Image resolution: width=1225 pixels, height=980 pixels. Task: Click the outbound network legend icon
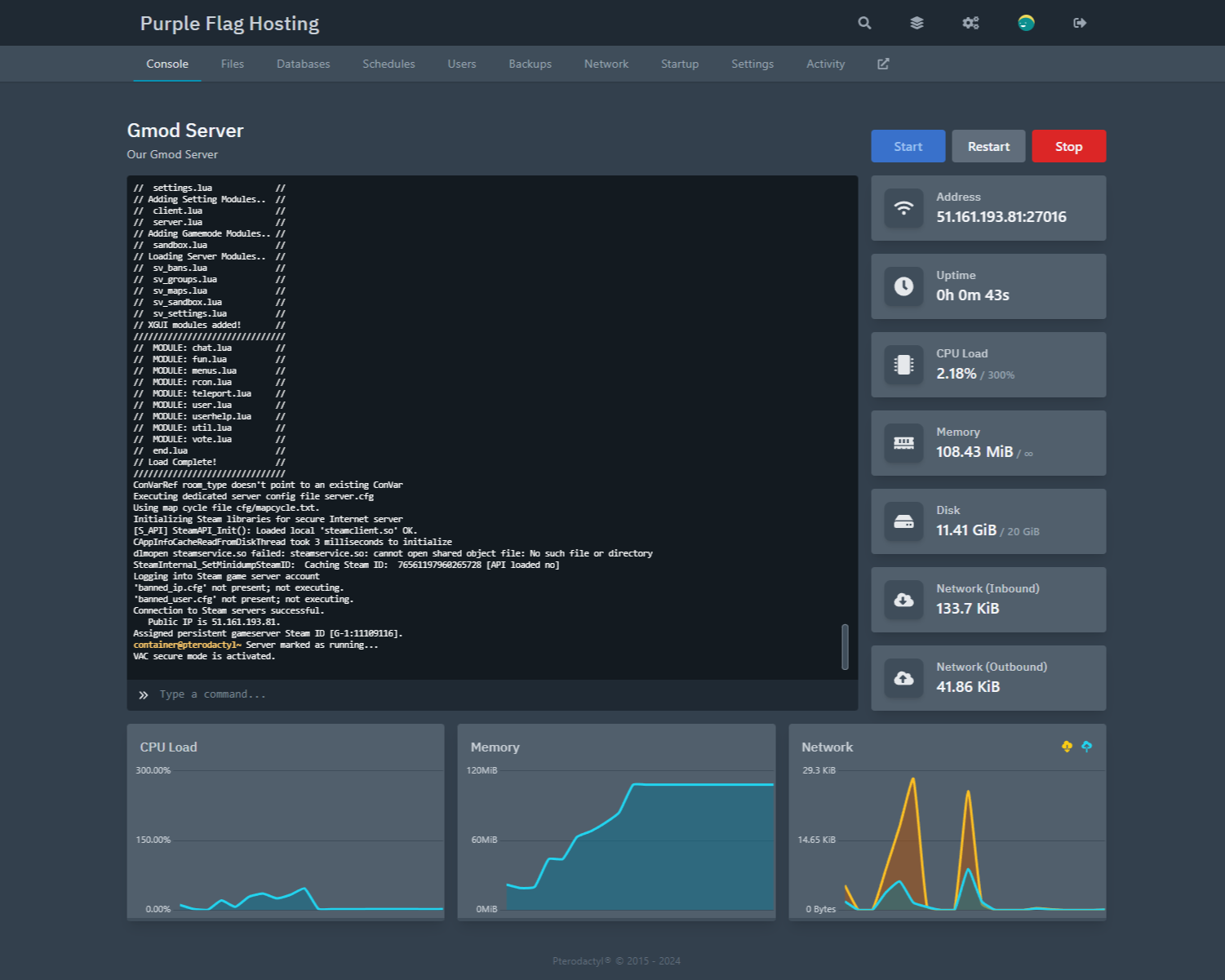click(1086, 747)
